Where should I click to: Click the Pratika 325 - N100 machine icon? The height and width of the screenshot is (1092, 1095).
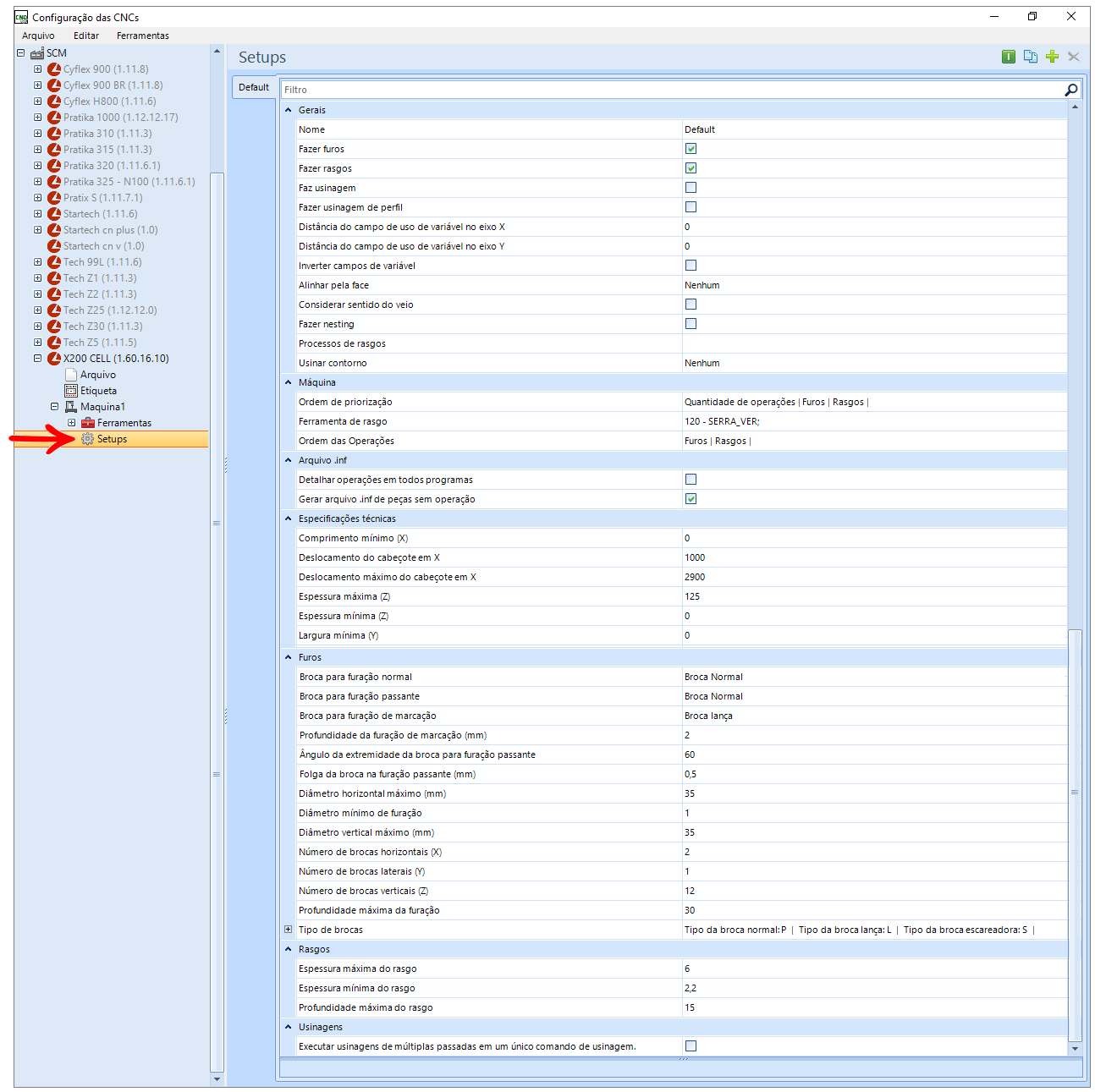click(x=54, y=182)
